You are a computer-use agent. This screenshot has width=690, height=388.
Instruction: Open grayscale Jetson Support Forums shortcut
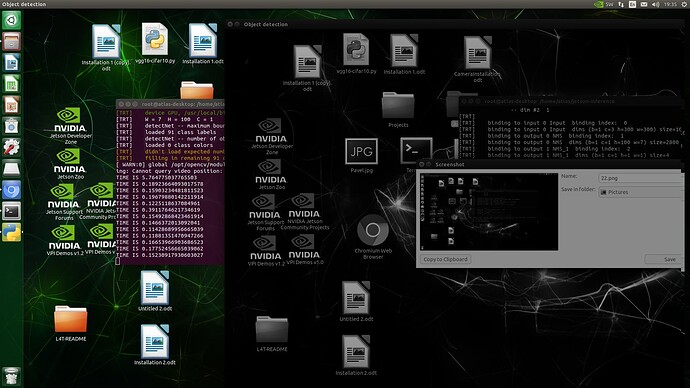click(265, 212)
